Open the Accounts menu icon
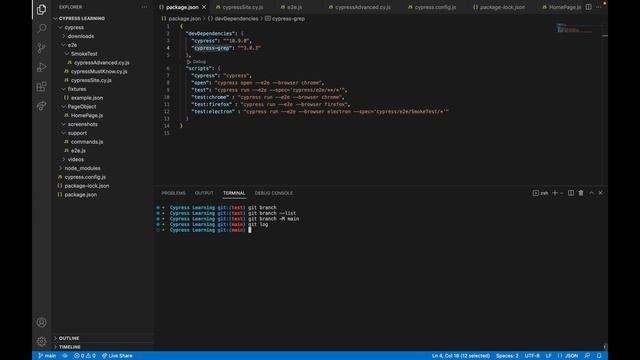 [41, 322]
